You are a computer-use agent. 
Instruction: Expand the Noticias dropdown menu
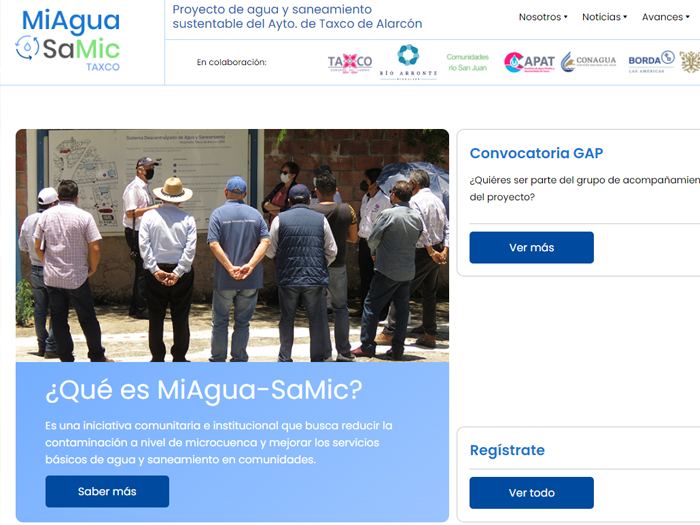604,17
